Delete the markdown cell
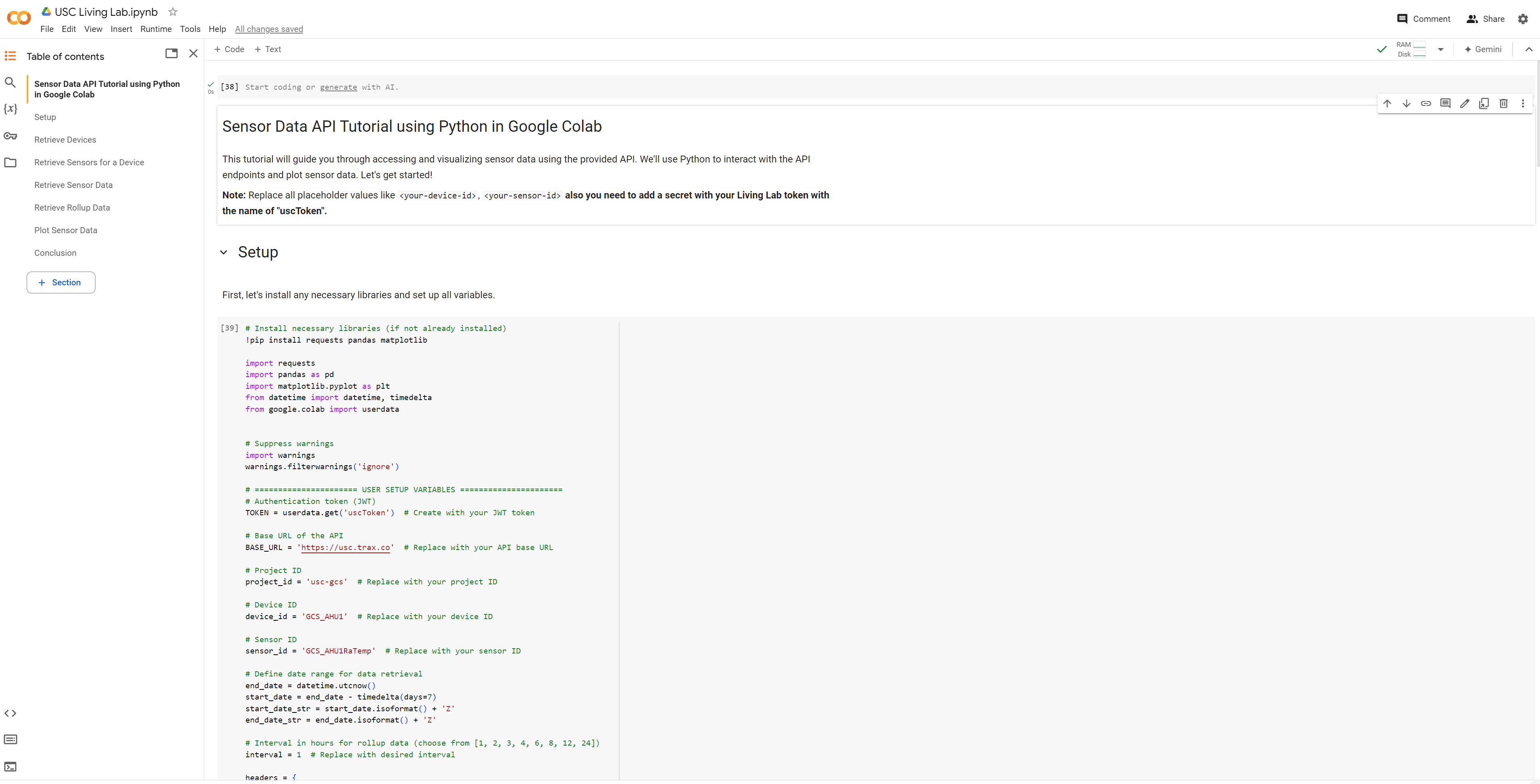The height and width of the screenshot is (784, 1540). (1504, 103)
